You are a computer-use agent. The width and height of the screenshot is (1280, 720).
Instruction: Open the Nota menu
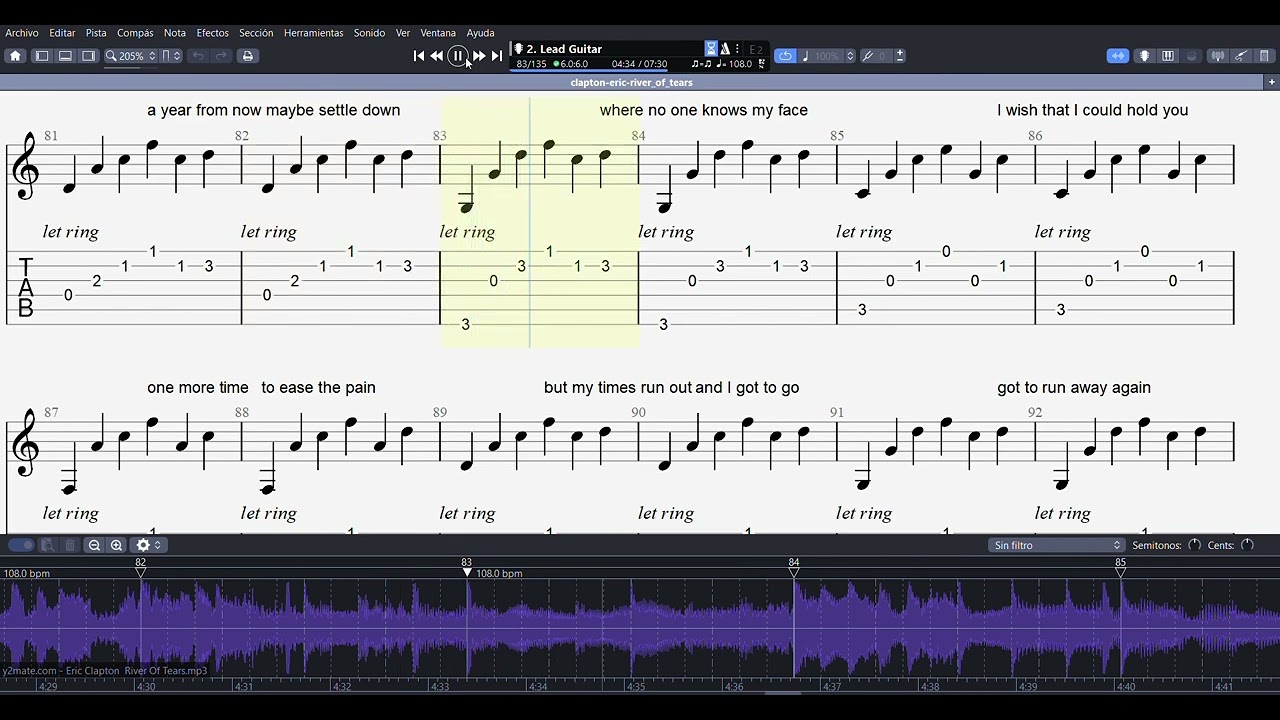coord(175,33)
